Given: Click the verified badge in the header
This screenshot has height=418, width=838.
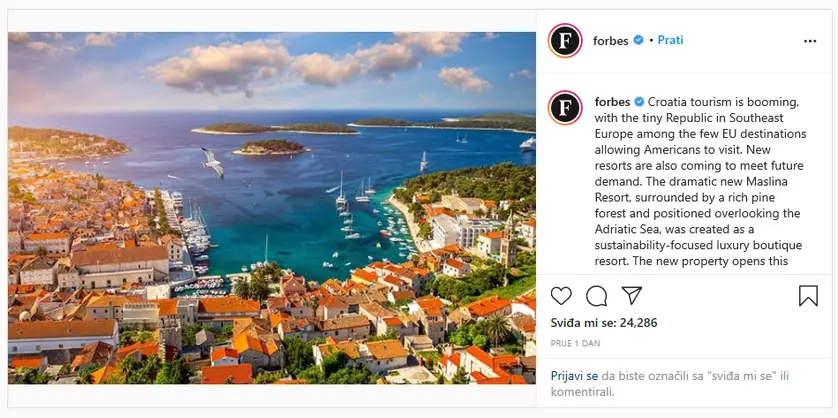Looking at the screenshot, I should tap(638, 41).
